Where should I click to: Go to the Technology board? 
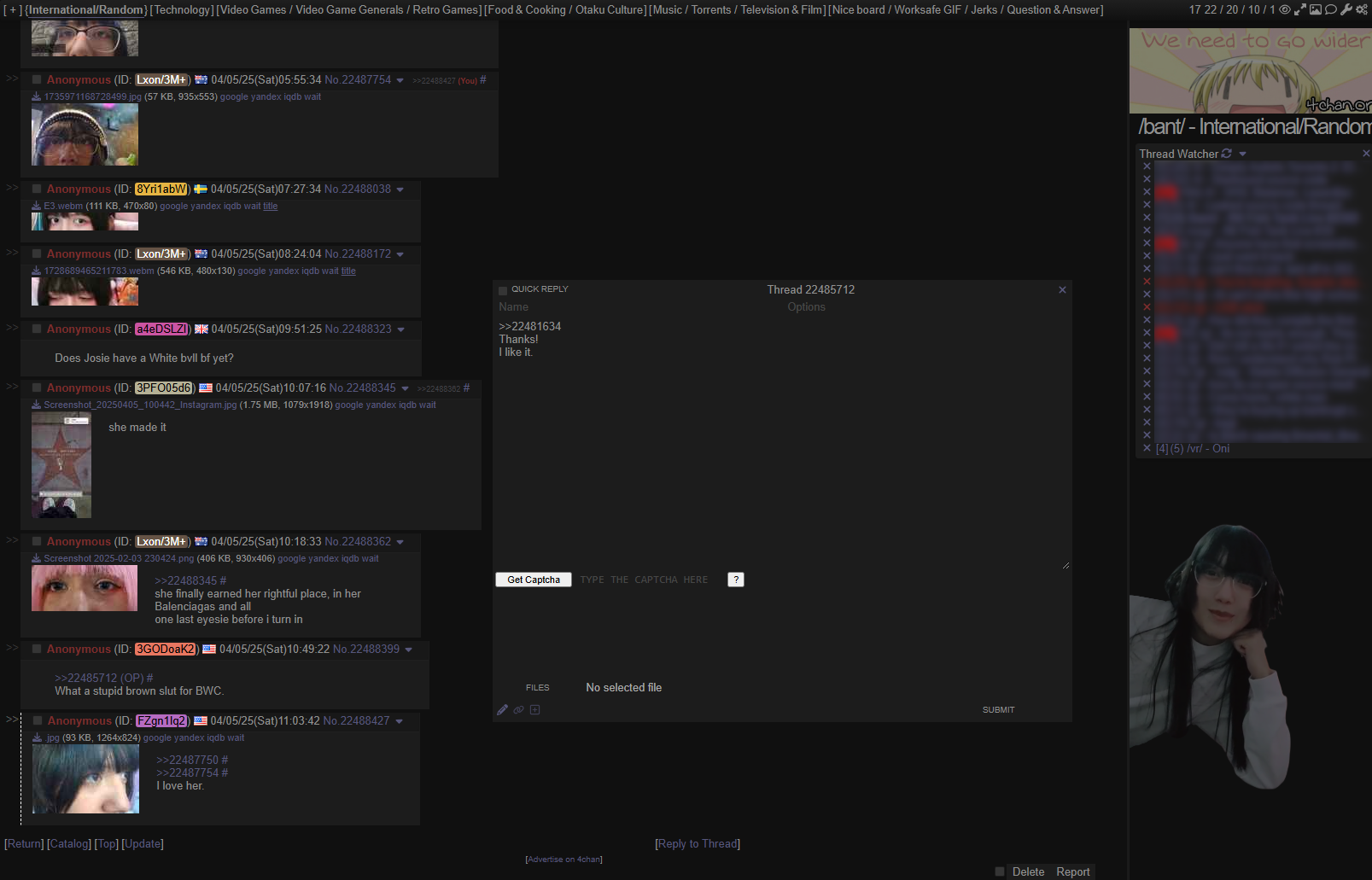tap(182, 9)
